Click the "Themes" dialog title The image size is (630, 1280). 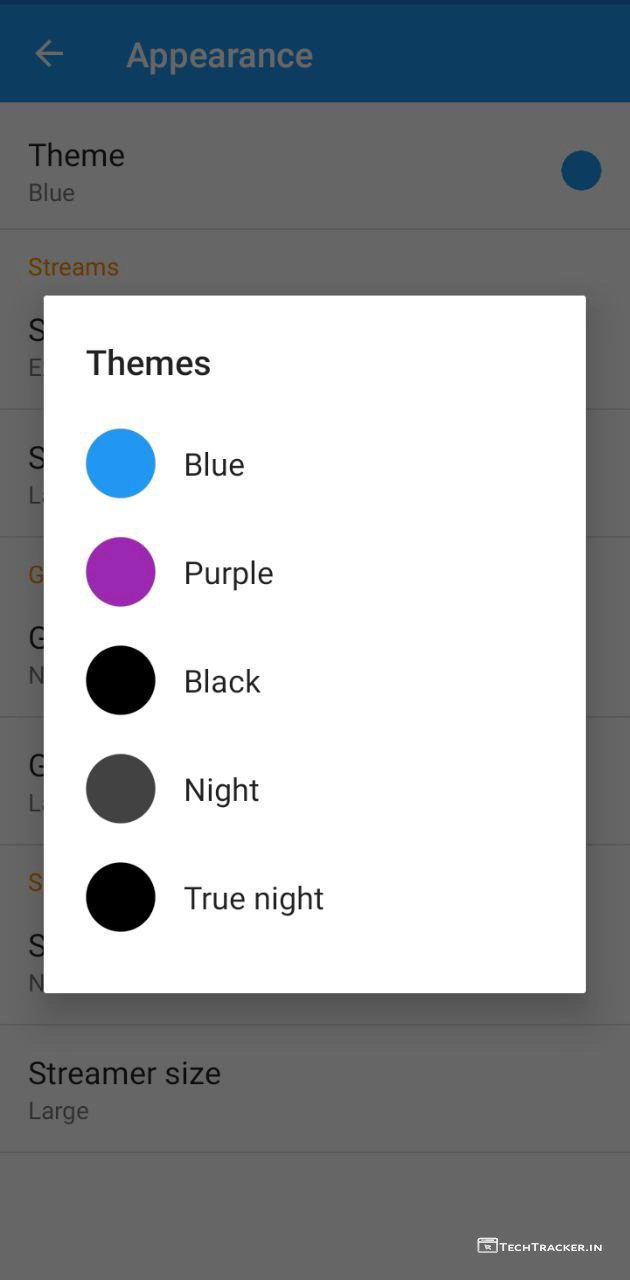149,363
